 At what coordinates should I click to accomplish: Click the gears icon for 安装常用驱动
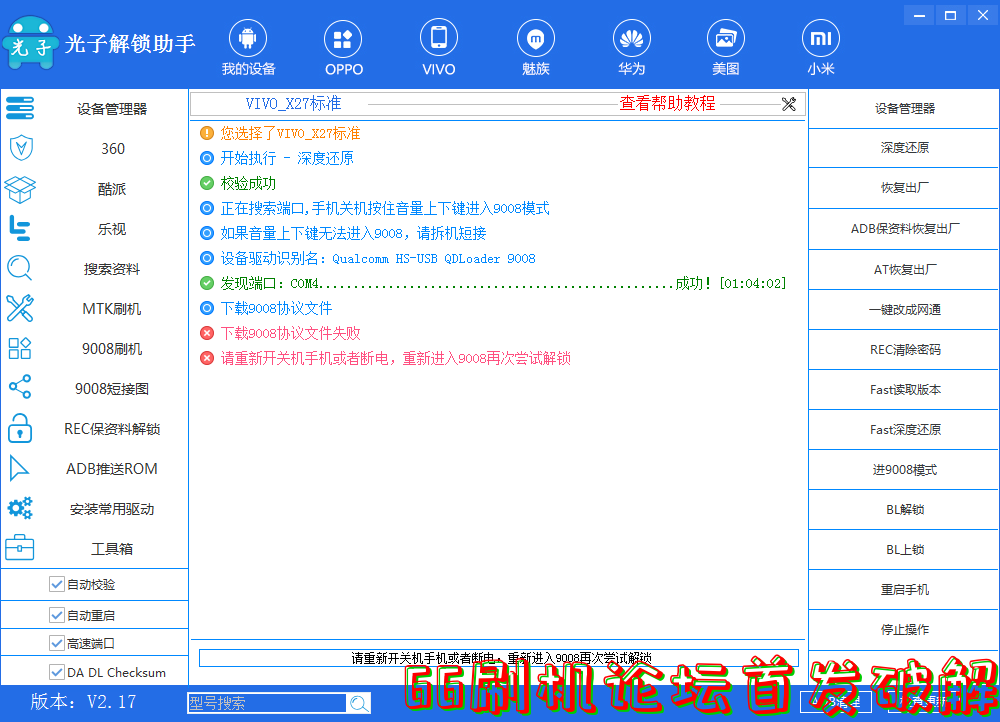(x=20, y=508)
